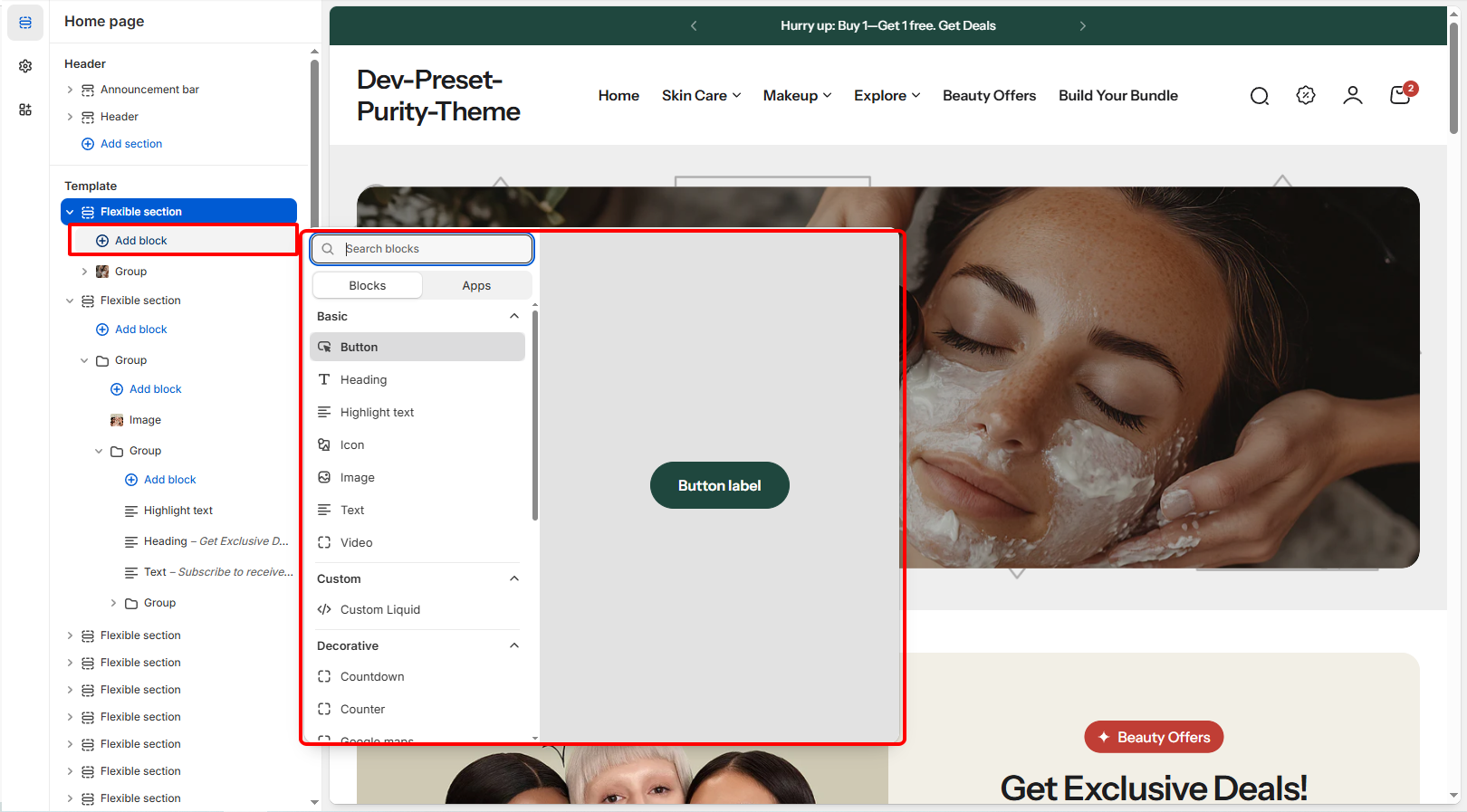
Task: Open the cart icon with badge
Action: (1400, 95)
